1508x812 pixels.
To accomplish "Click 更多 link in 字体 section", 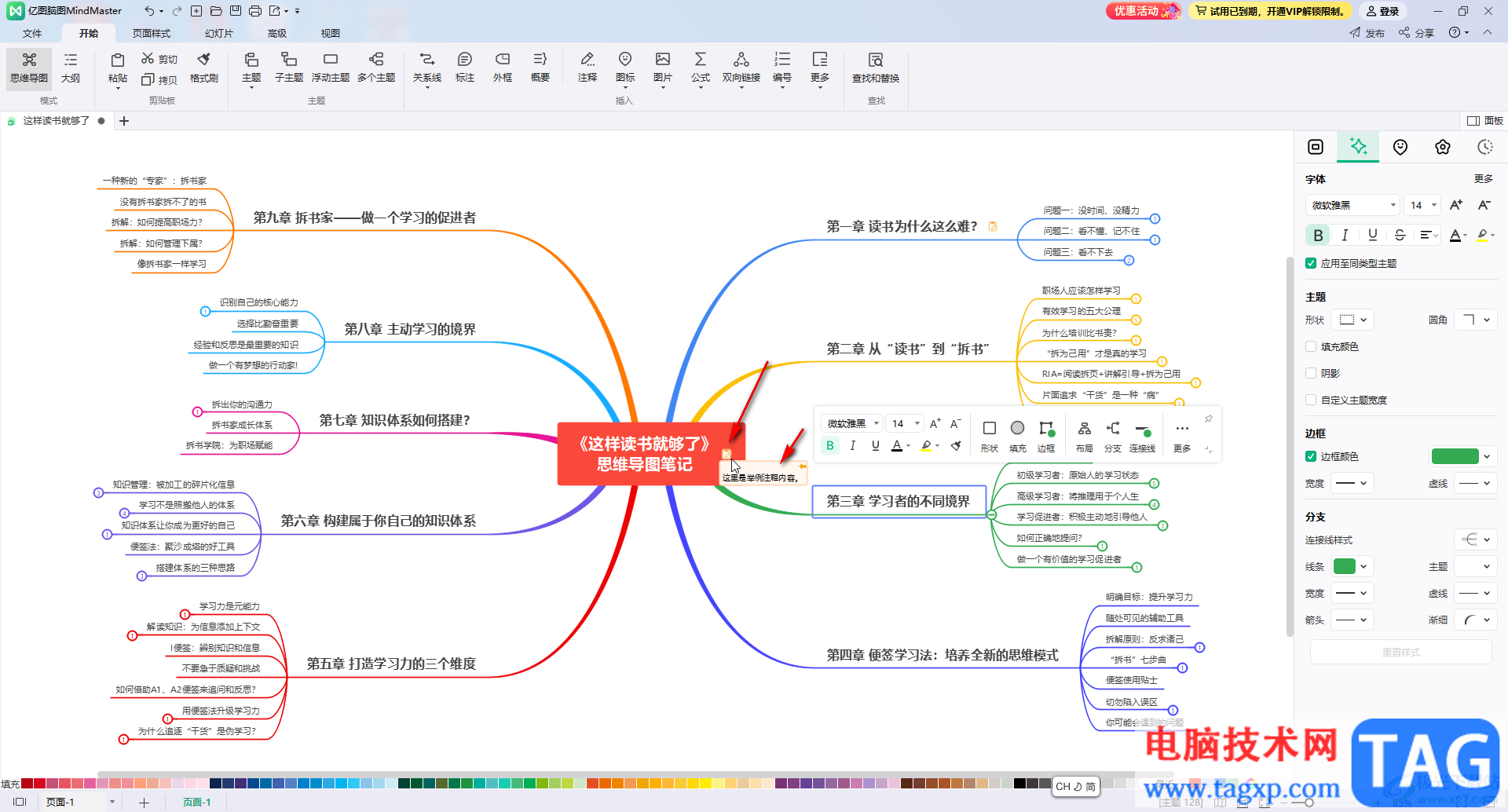I will point(1483,179).
